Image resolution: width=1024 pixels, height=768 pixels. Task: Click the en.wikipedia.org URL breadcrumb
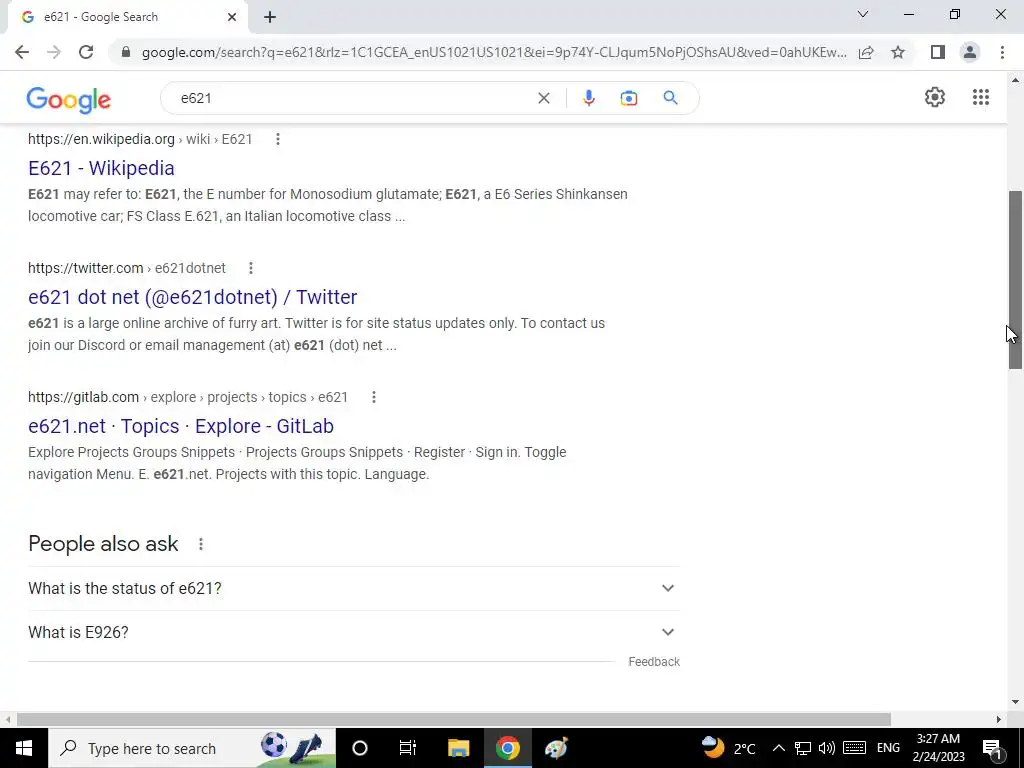(x=140, y=139)
